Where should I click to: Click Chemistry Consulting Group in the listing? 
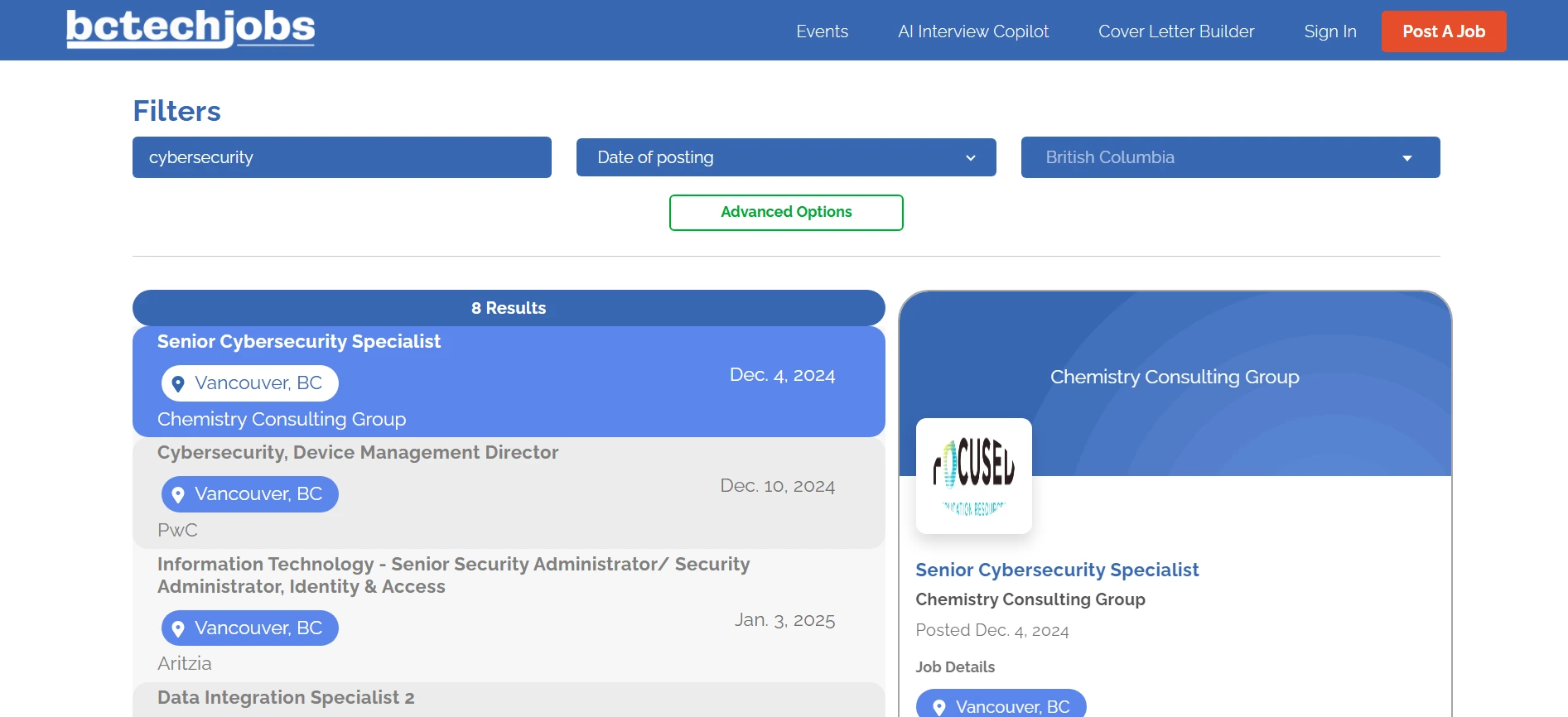tap(282, 419)
